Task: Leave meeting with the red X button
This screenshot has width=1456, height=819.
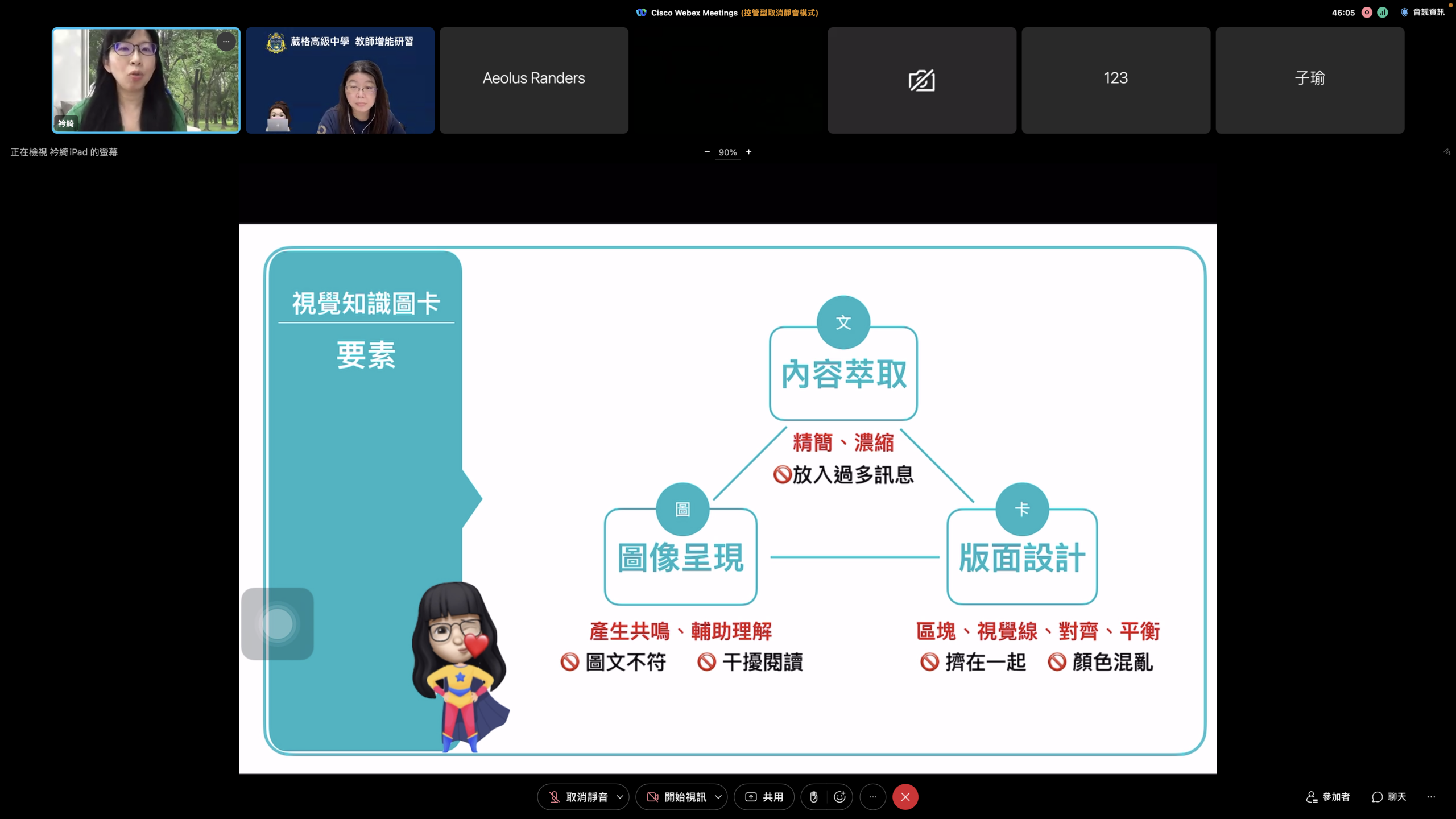Action: tap(905, 797)
